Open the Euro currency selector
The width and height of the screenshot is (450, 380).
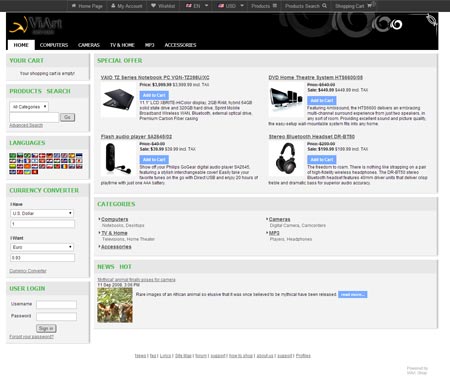pyautogui.click(x=42, y=247)
